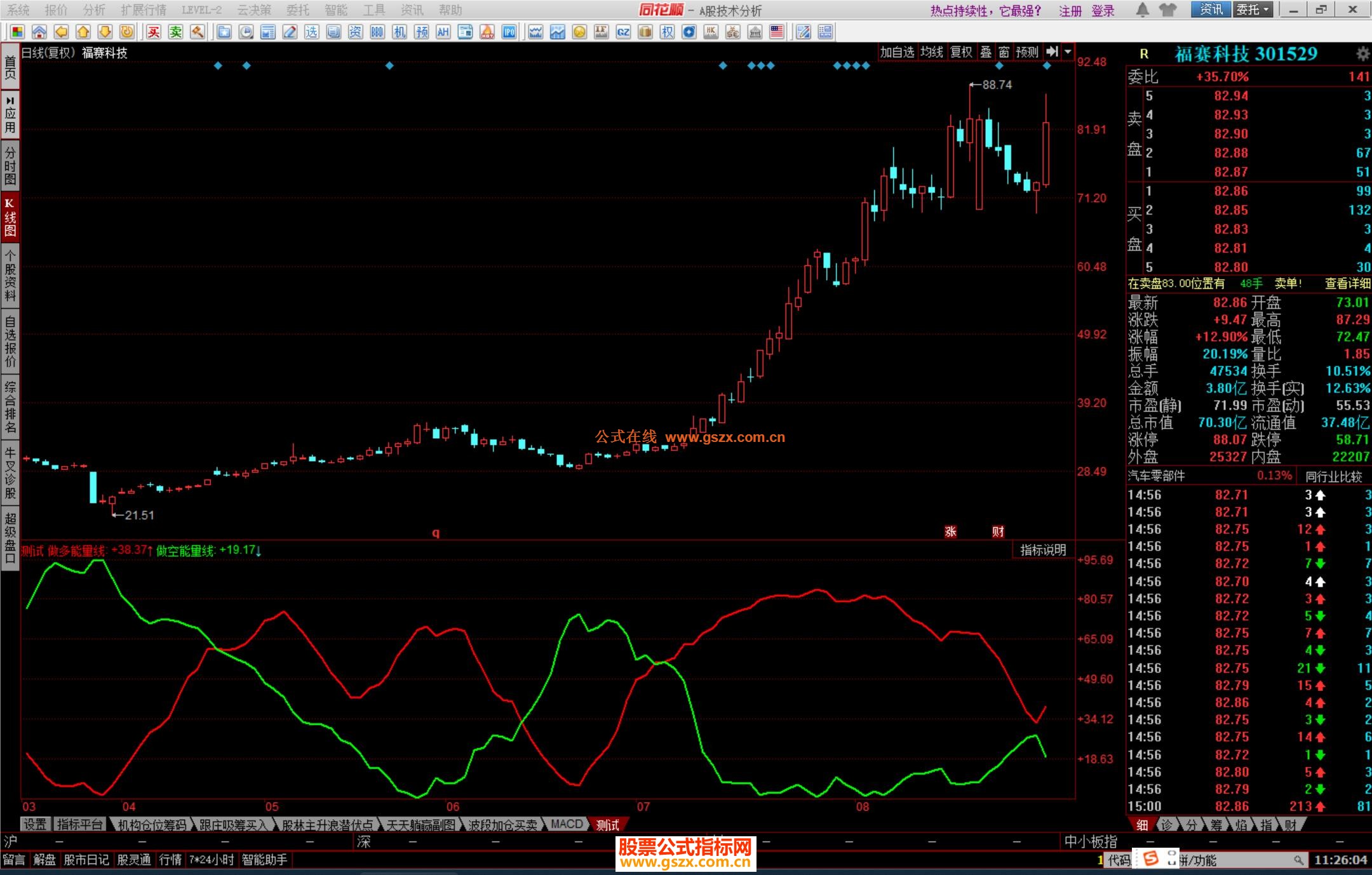Click the home page house icon
Image resolution: width=1372 pixels, height=875 pixels.
(x=39, y=32)
